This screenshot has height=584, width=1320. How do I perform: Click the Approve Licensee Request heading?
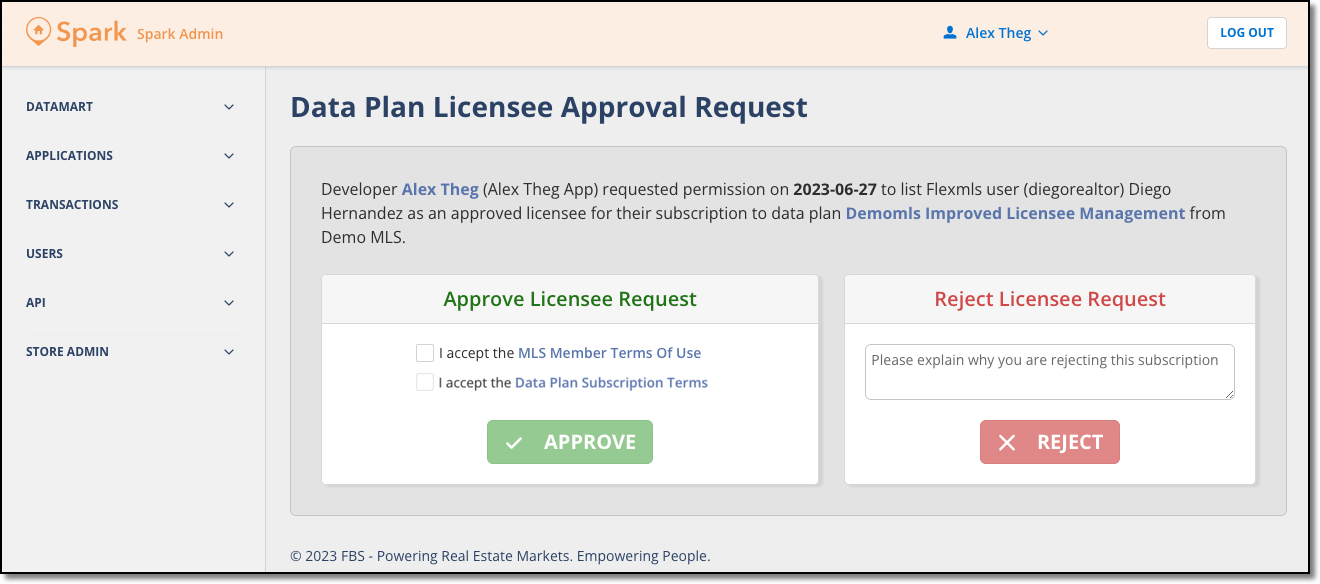(570, 299)
